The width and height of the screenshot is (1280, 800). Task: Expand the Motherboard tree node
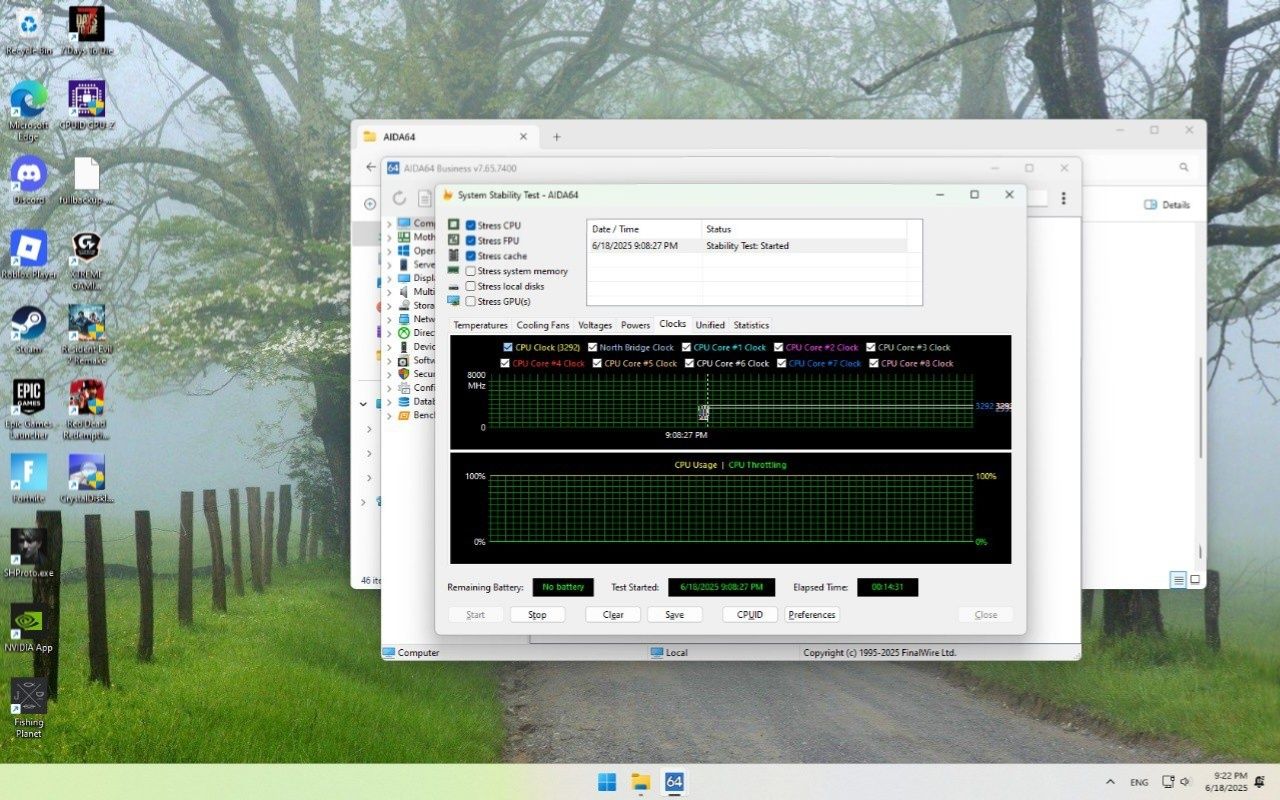(x=389, y=237)
